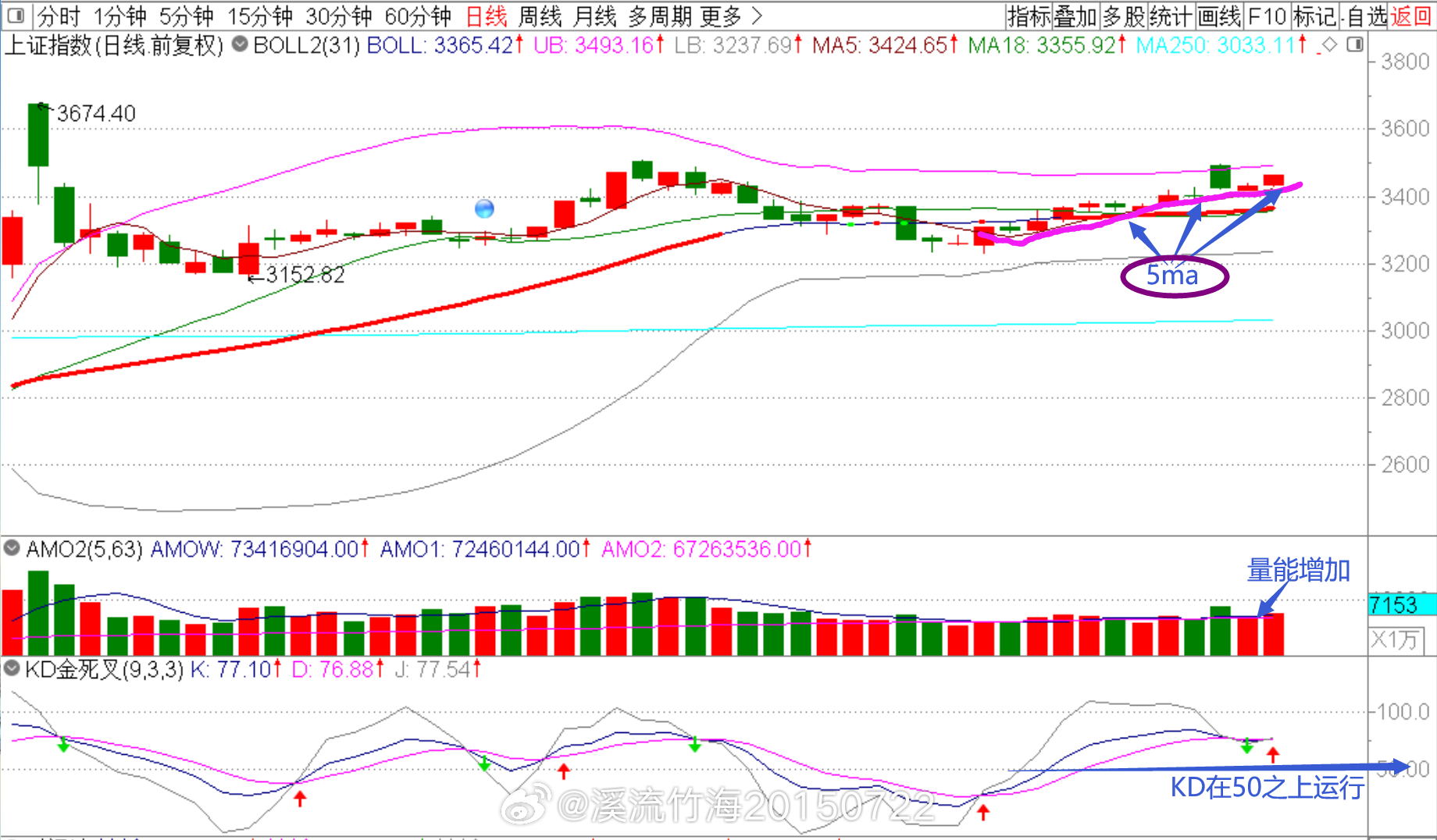Click the 3000 price axis label

tap(1405, 331)
